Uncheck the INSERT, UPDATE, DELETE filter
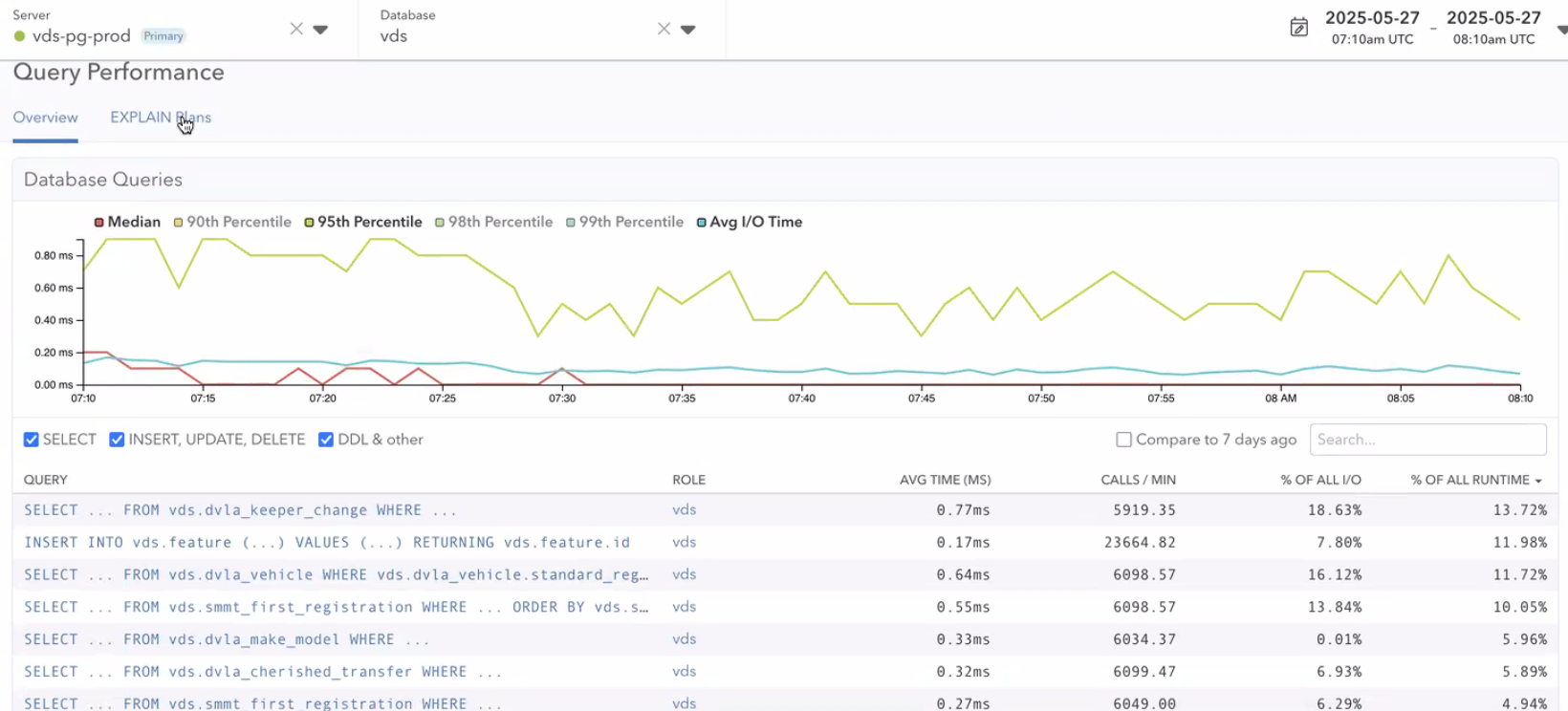This screenshot has height=711, width=1568. click(x=117, y=440)
